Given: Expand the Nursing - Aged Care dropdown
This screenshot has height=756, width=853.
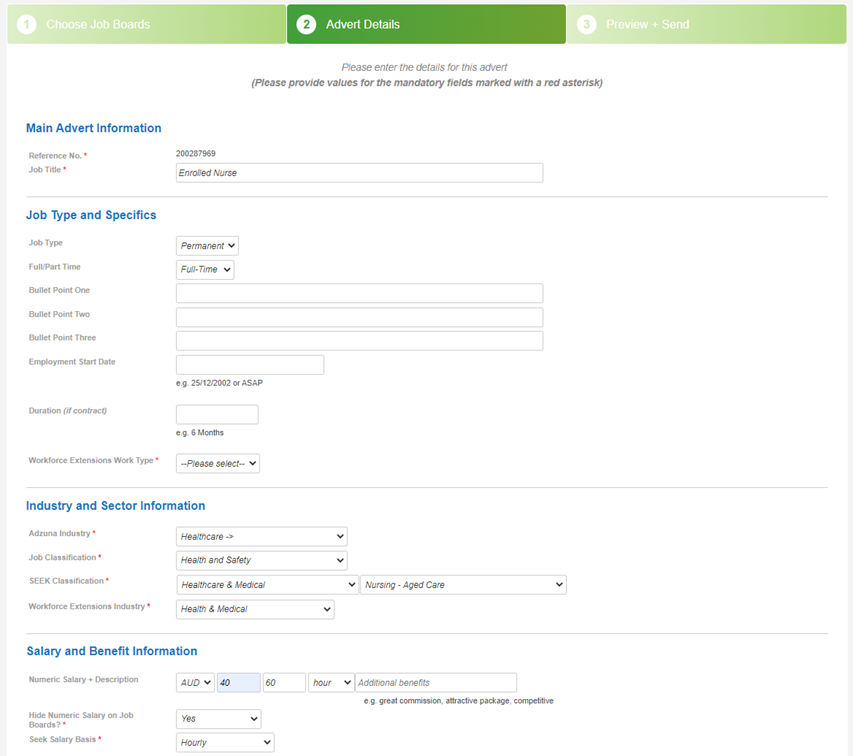Looking at the screenshot, I should click(x=463, y=585).
